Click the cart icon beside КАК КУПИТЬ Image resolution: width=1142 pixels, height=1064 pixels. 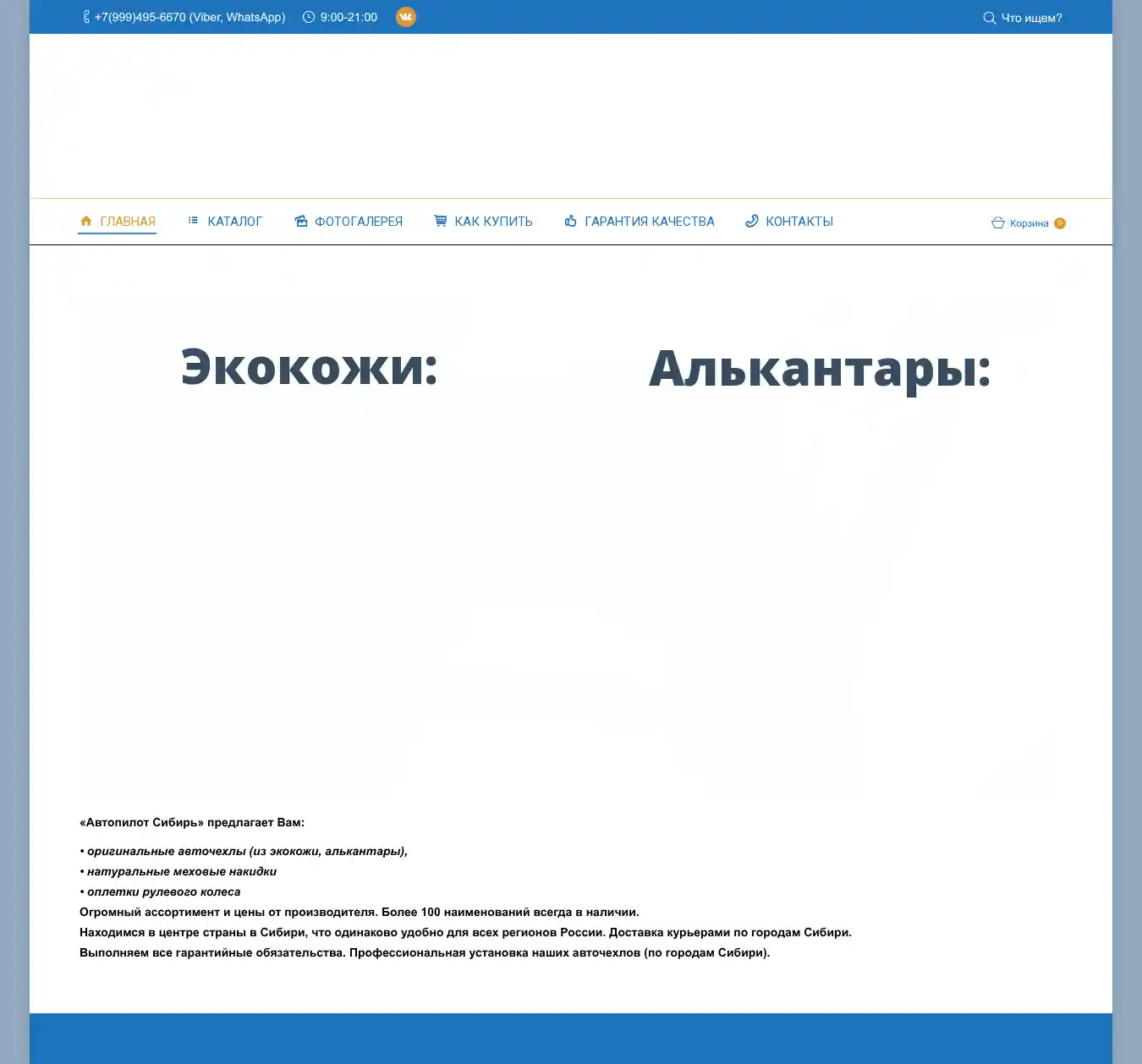(x=441, y=221)
